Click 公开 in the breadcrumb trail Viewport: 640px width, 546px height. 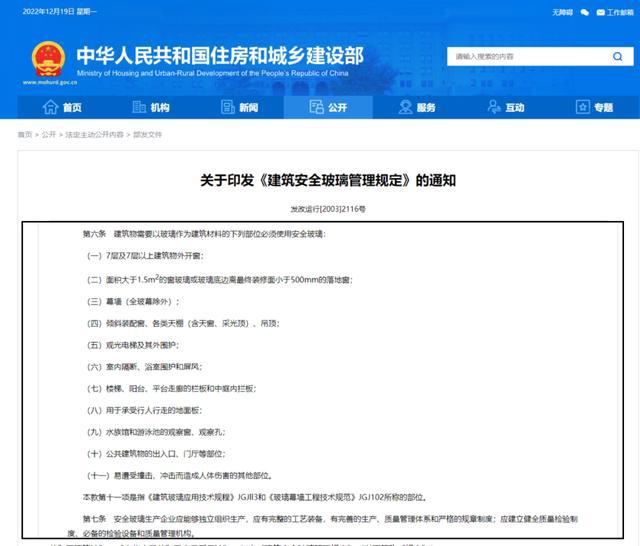(x=49, y=134)
